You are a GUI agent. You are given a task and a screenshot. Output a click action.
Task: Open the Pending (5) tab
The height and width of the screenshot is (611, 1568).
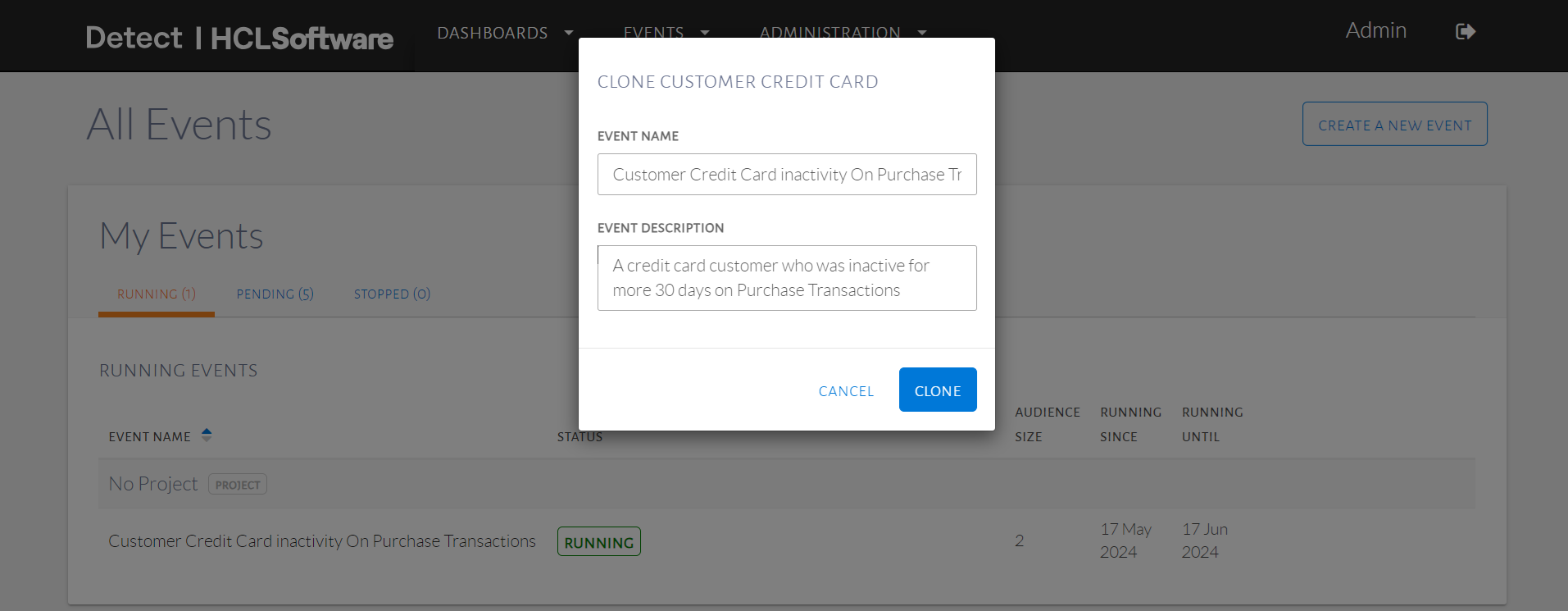(275, 294)
